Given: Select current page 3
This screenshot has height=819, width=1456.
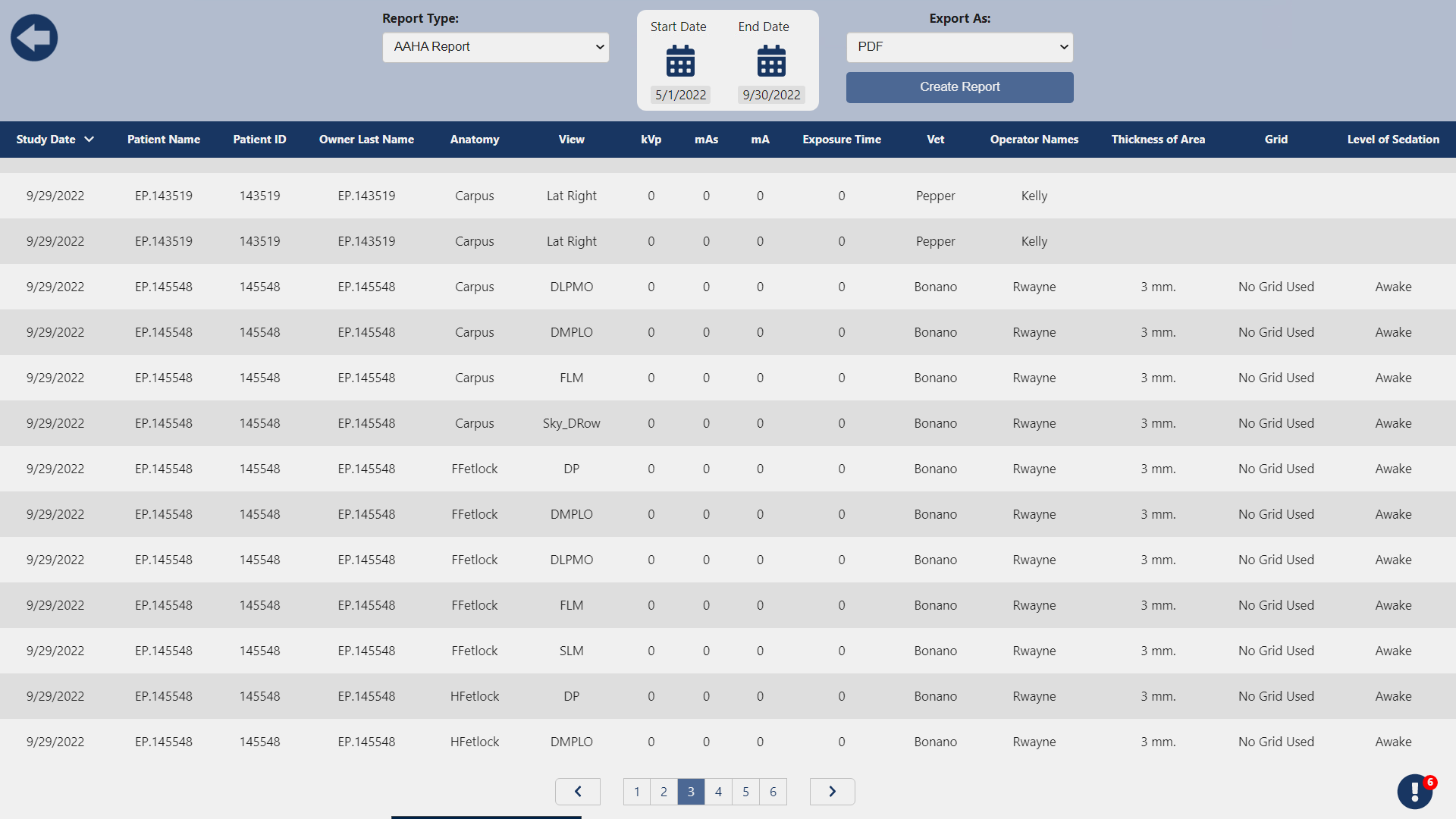Looking at the screenshot, I should pyautogui.click(x=692, y=792).
